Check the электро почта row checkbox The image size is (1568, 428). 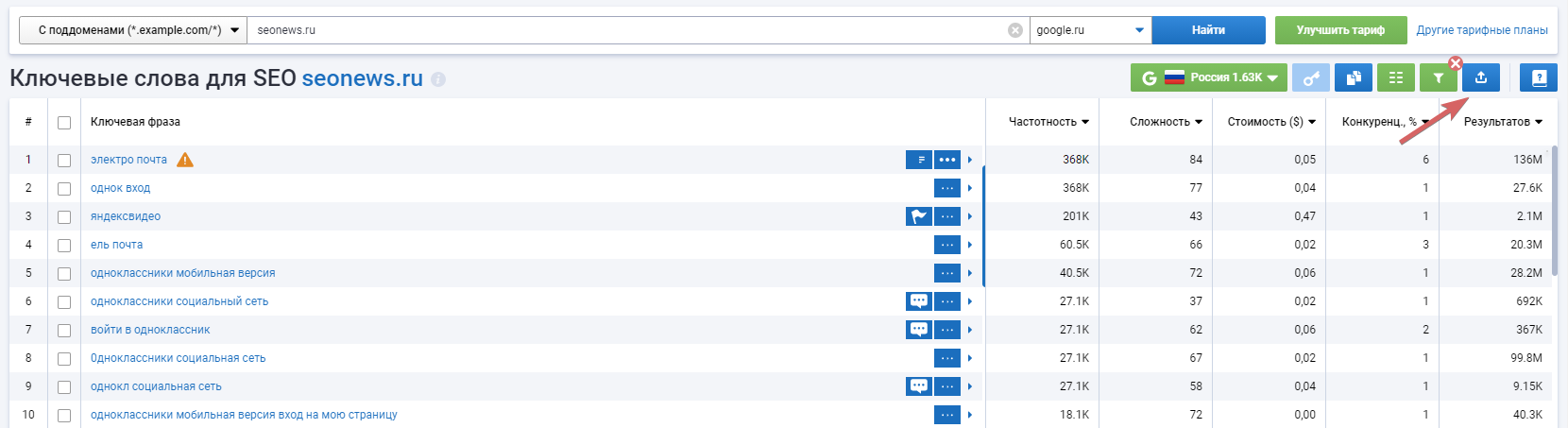coord(64,161)
